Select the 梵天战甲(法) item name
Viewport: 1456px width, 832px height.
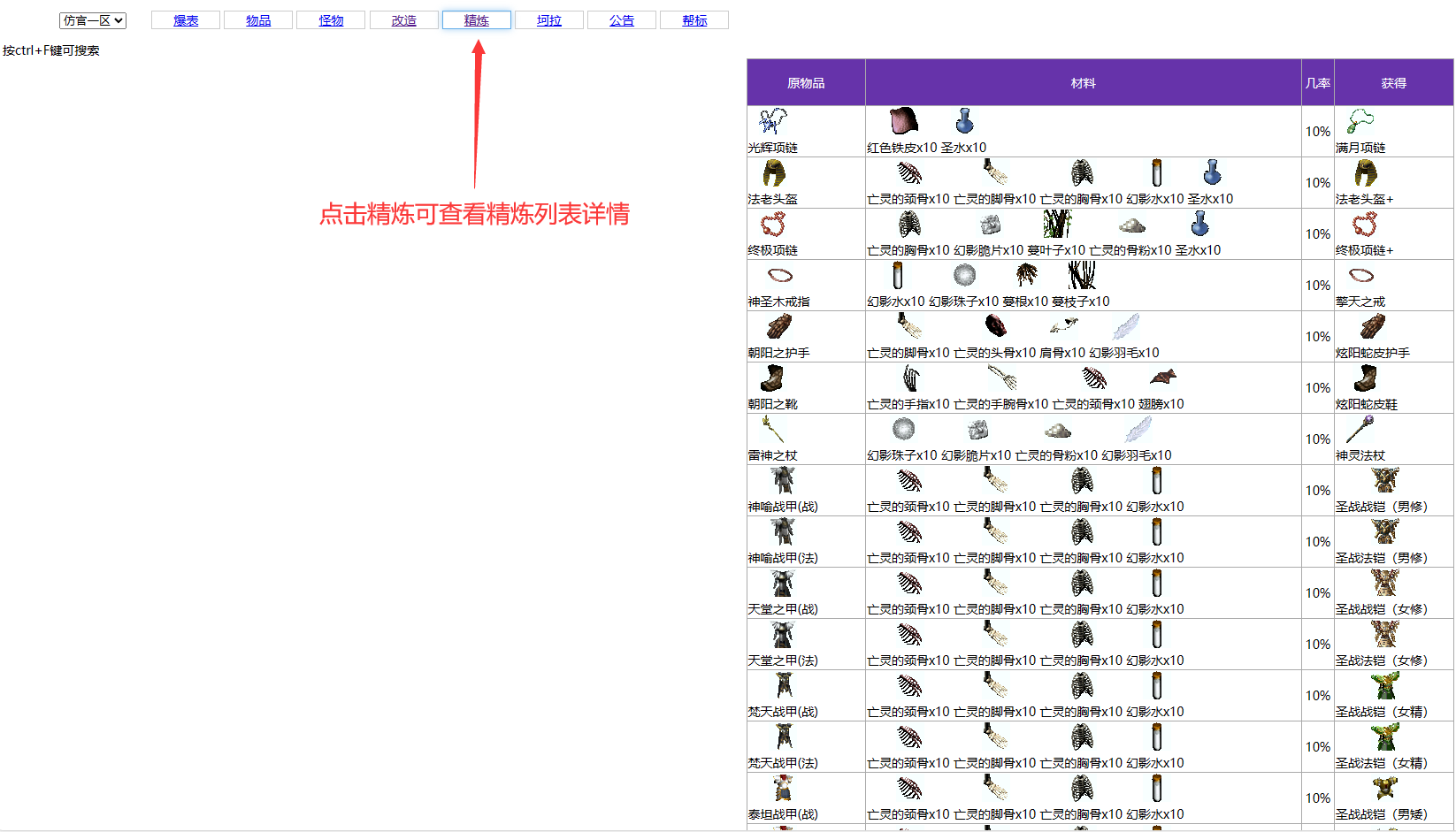coord(783,763)
